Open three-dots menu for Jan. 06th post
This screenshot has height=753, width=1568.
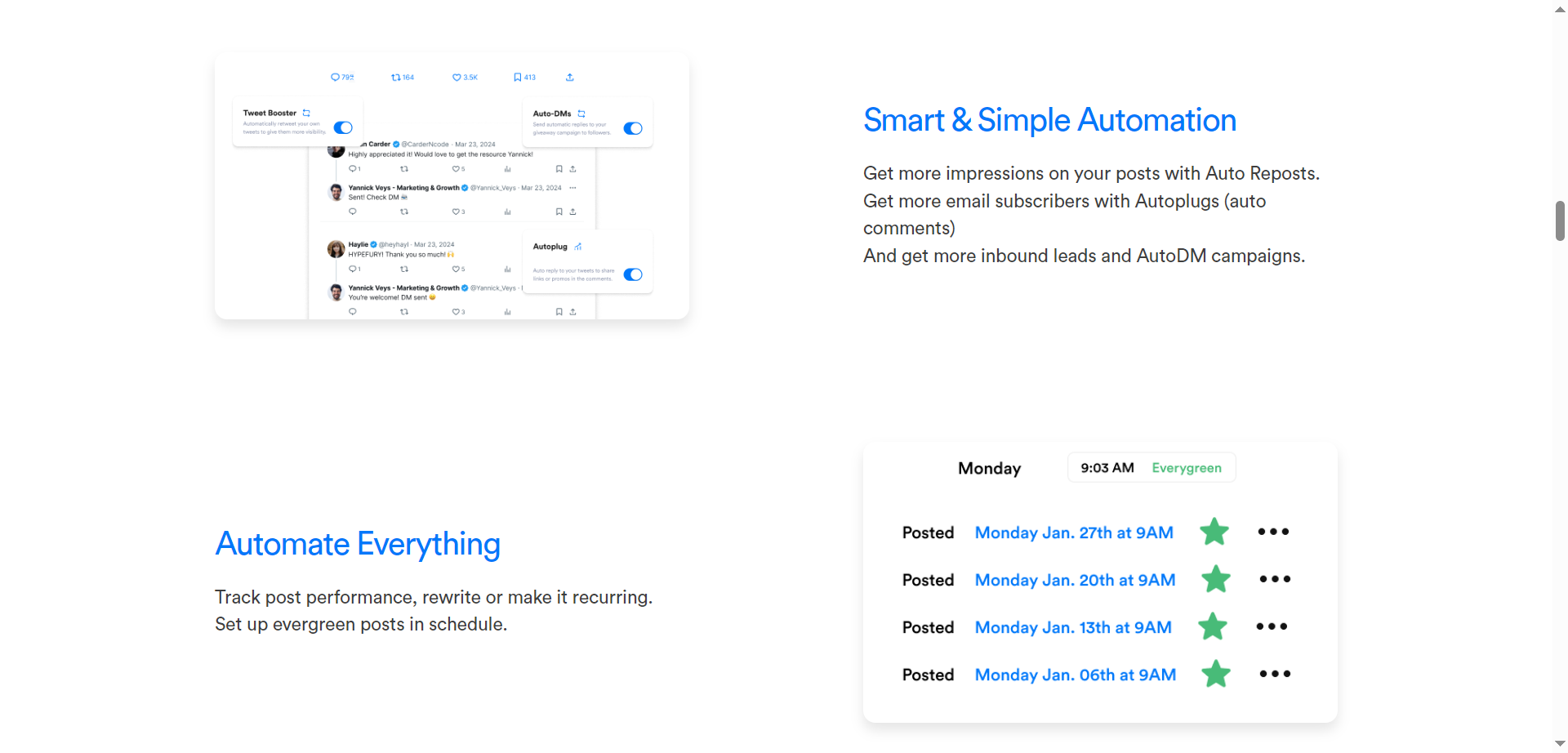[1275, 674]
